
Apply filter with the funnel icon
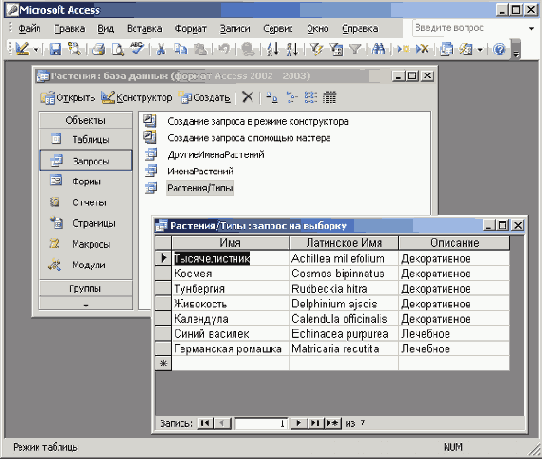click(x=356, y=49)
